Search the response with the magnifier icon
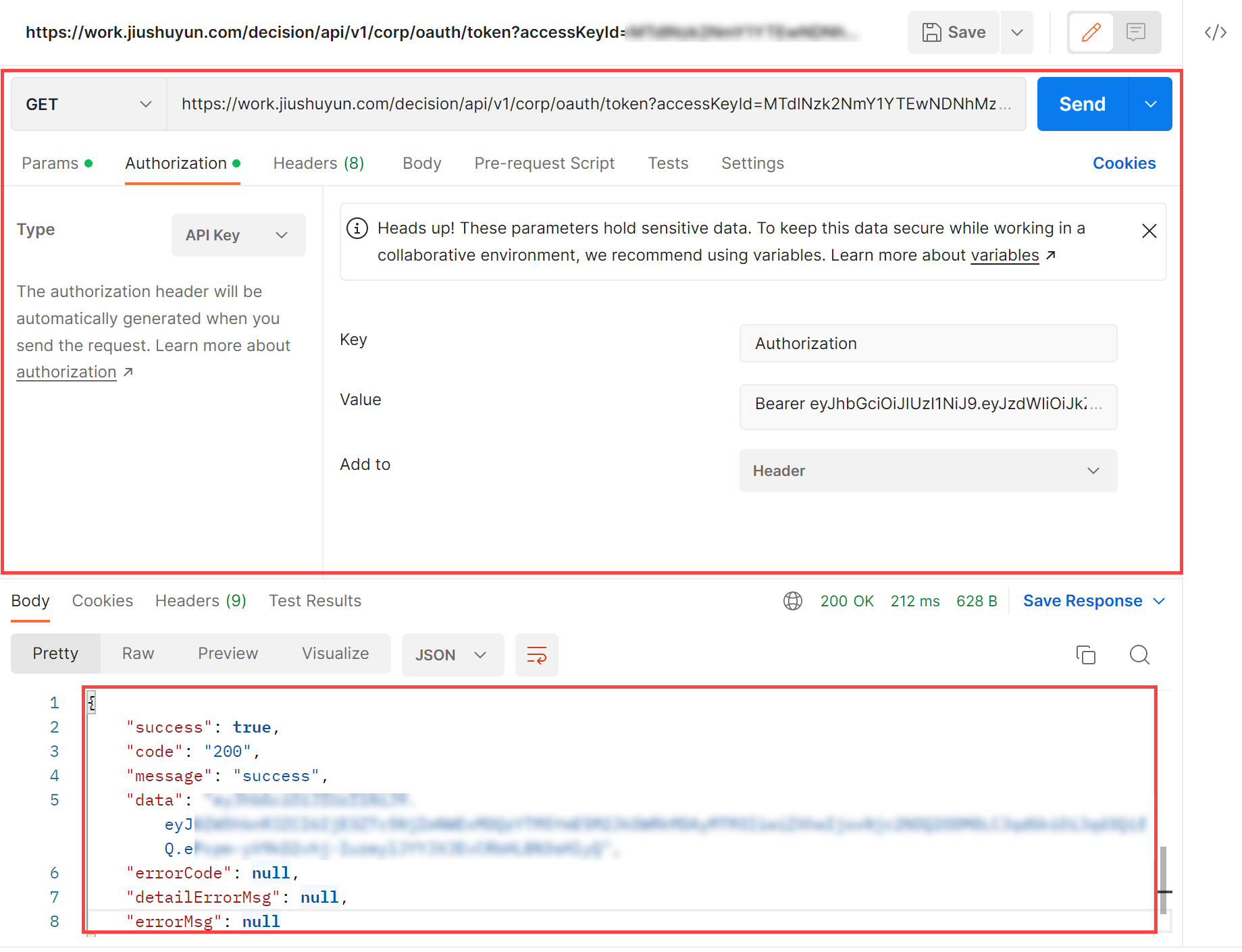The height and width of the screenshot is (952, 1242). (1139, 655)
